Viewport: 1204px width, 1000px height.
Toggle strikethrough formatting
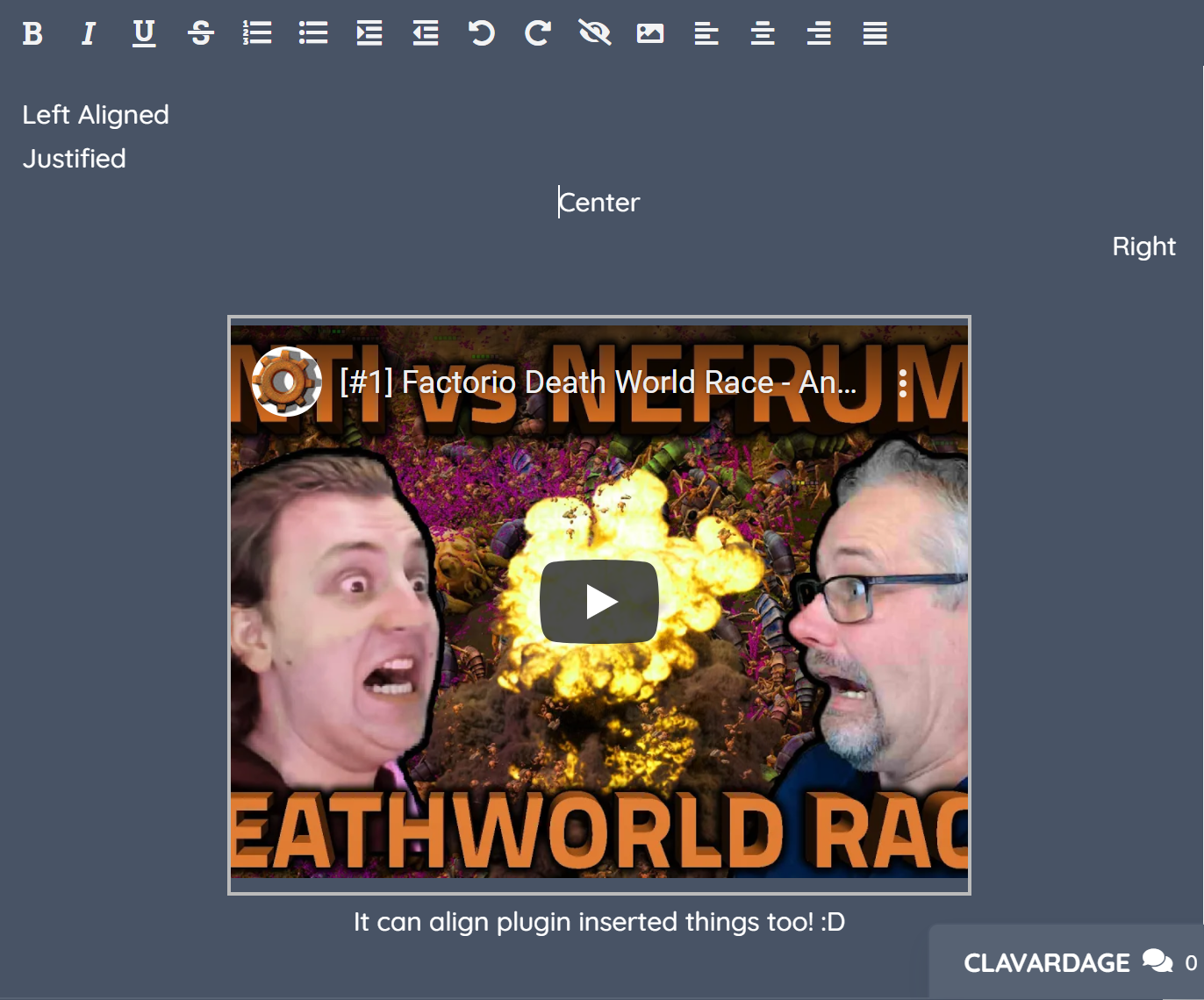click(201, 33)
